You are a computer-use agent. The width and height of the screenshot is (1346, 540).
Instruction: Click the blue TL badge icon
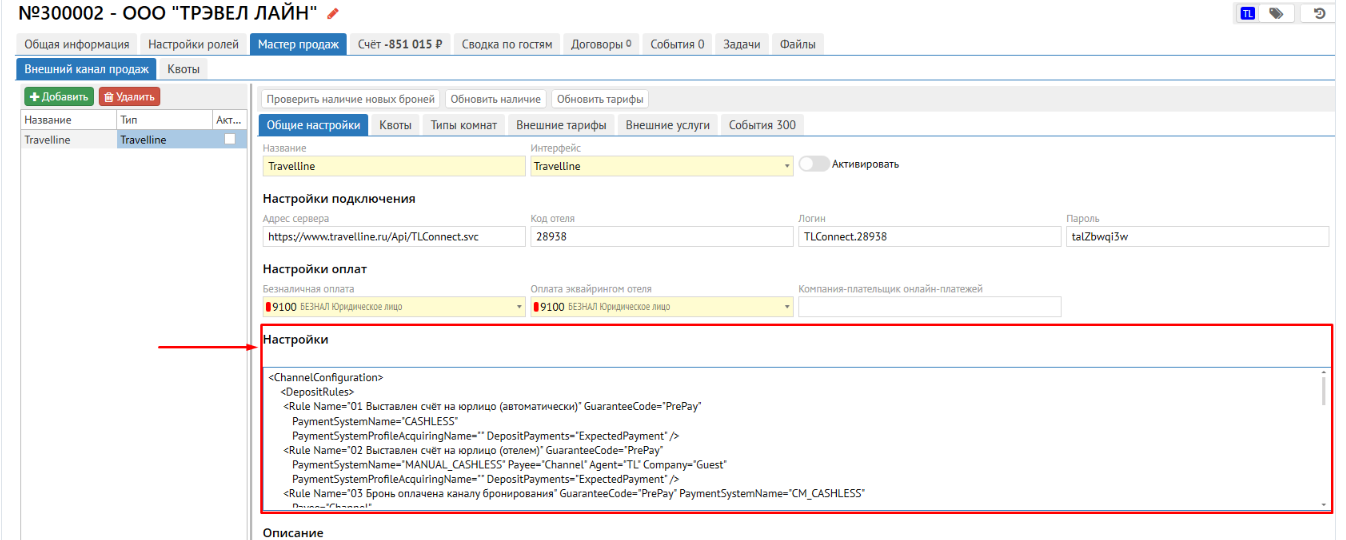1247,13
